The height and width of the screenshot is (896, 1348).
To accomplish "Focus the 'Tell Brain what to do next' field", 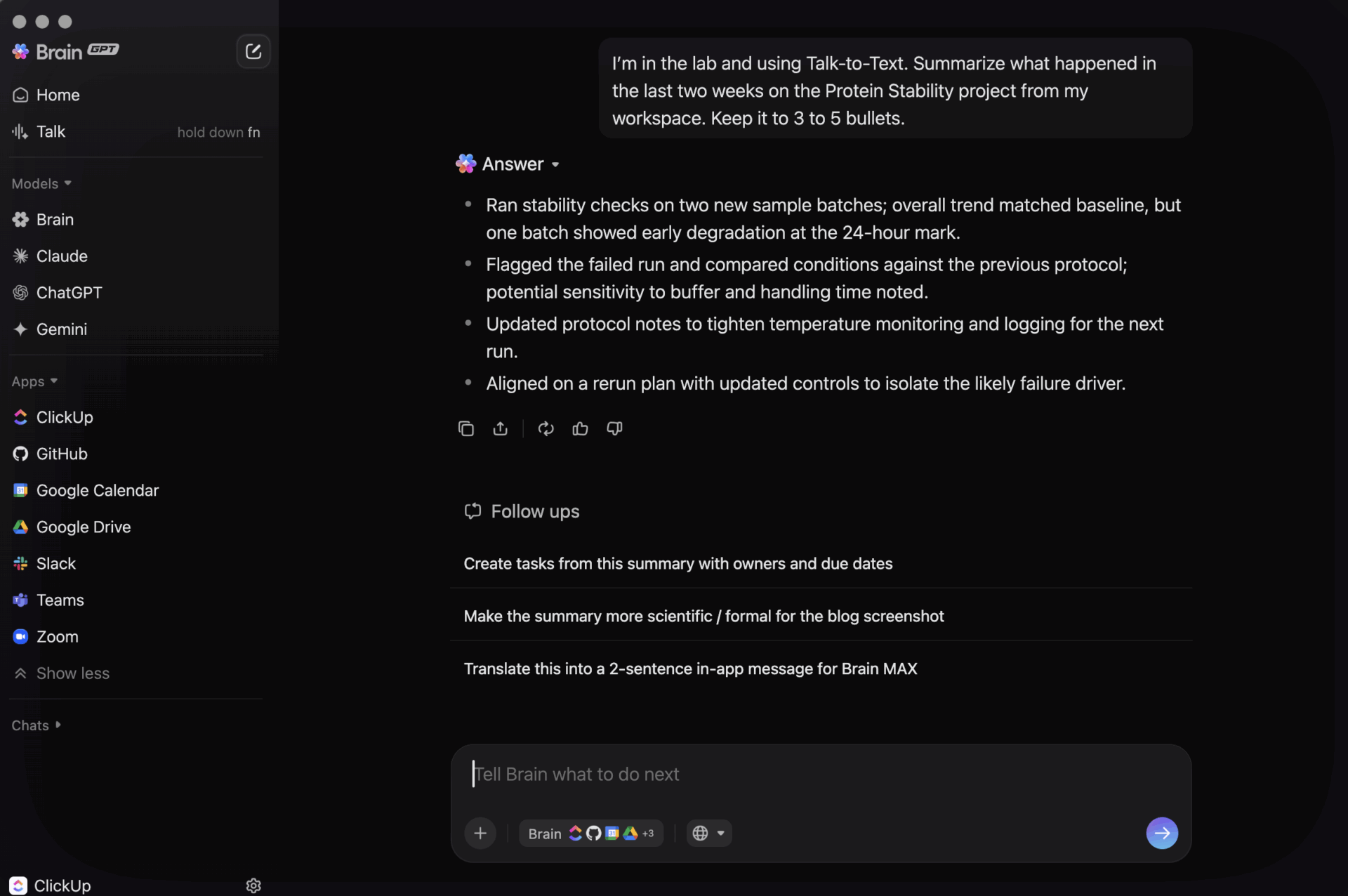I will 807,774.
